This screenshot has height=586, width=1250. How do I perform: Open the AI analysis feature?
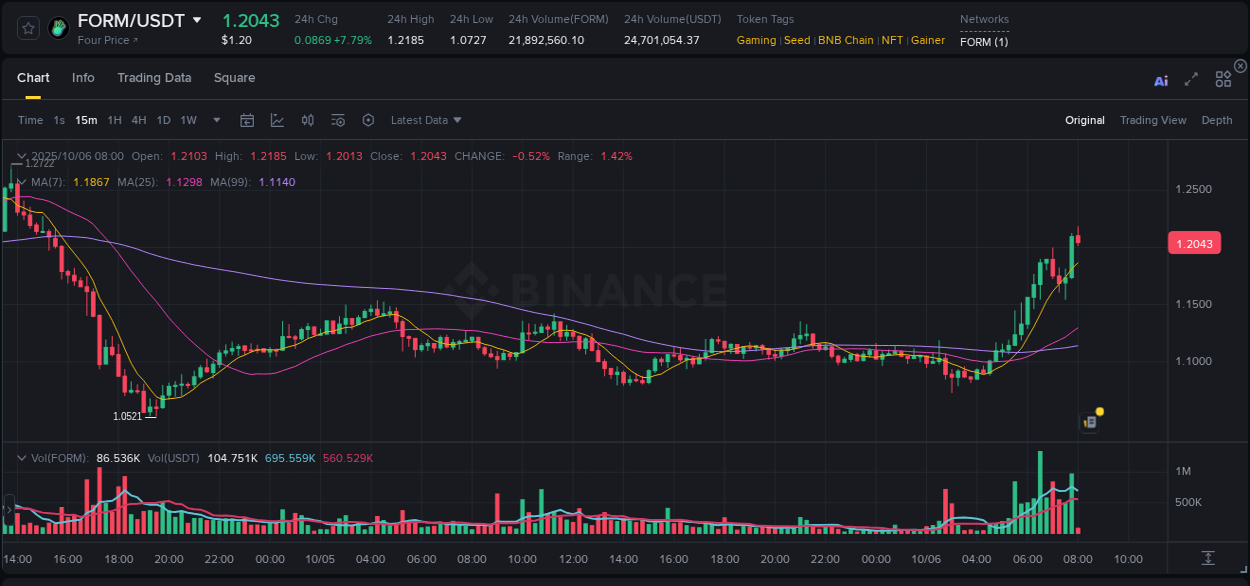coord(1161,79)
